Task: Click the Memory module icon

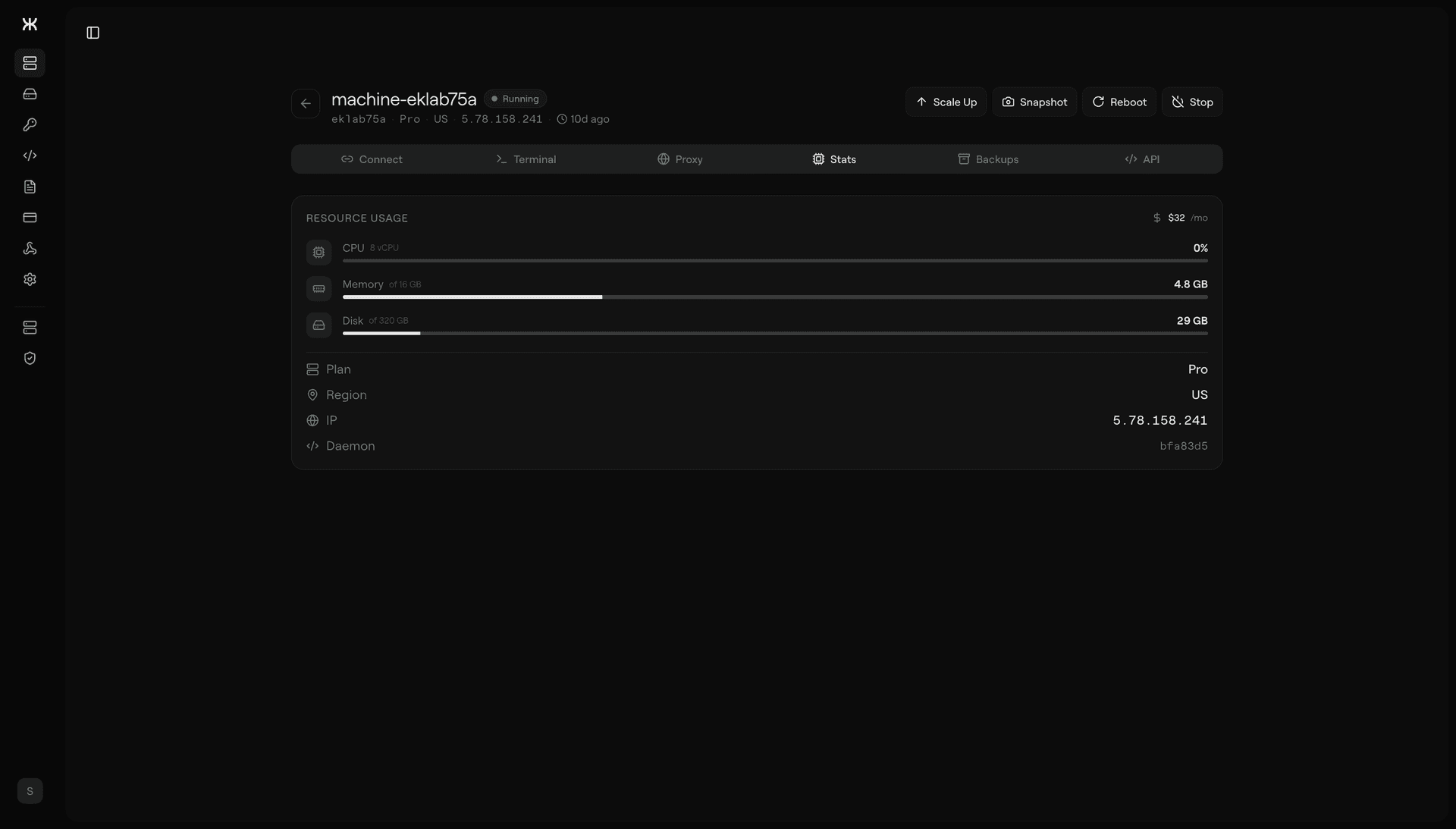Action: click(x=318, y=289)
